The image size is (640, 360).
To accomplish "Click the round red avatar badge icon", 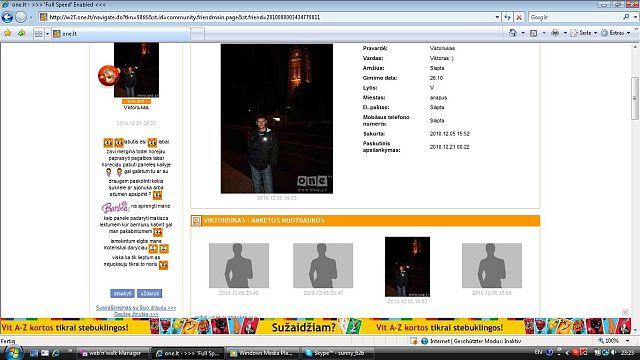I will [108, 76].
